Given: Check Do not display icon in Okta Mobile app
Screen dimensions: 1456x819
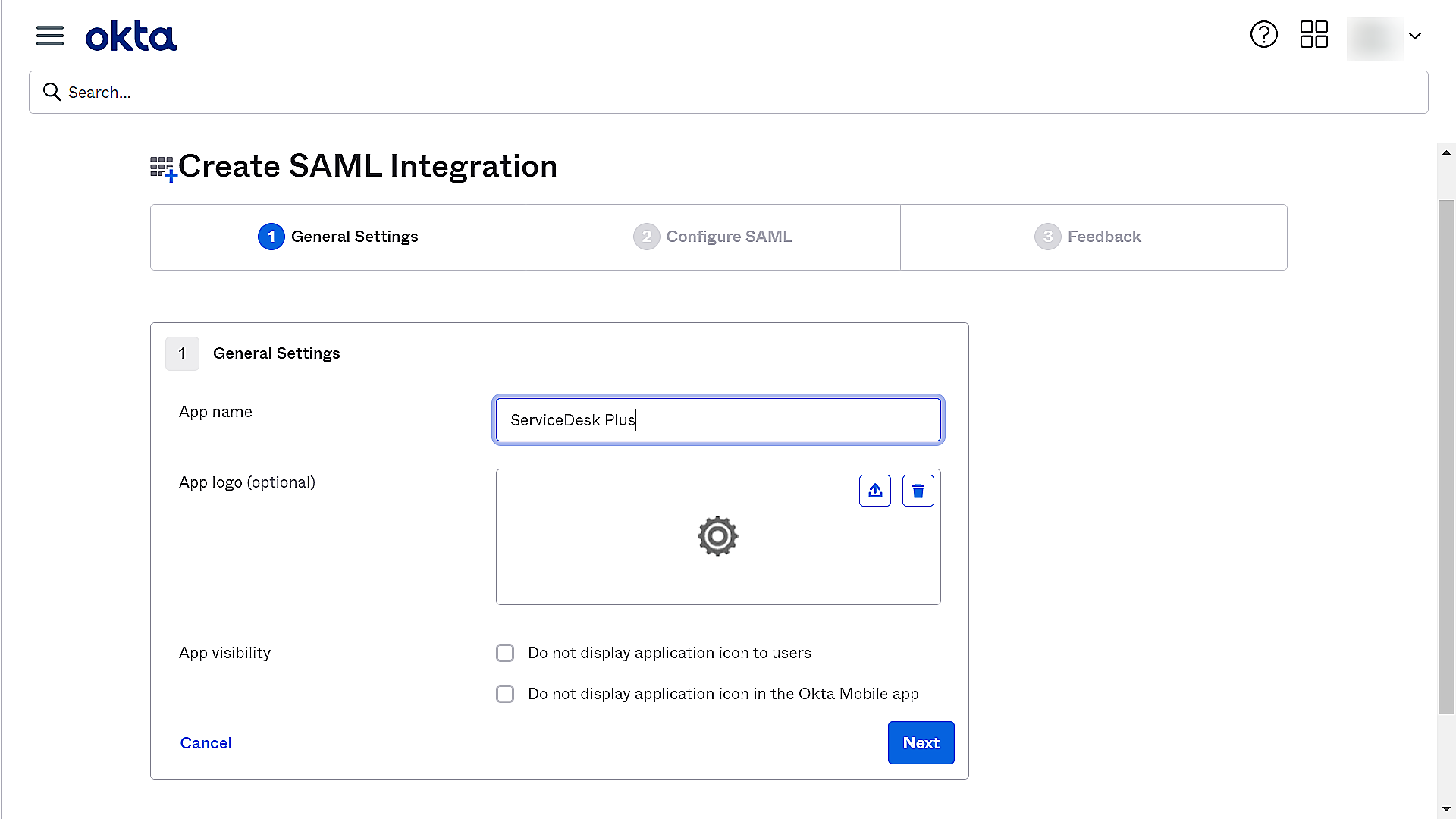Looking at the screenshot, I should tap(505, 694).
